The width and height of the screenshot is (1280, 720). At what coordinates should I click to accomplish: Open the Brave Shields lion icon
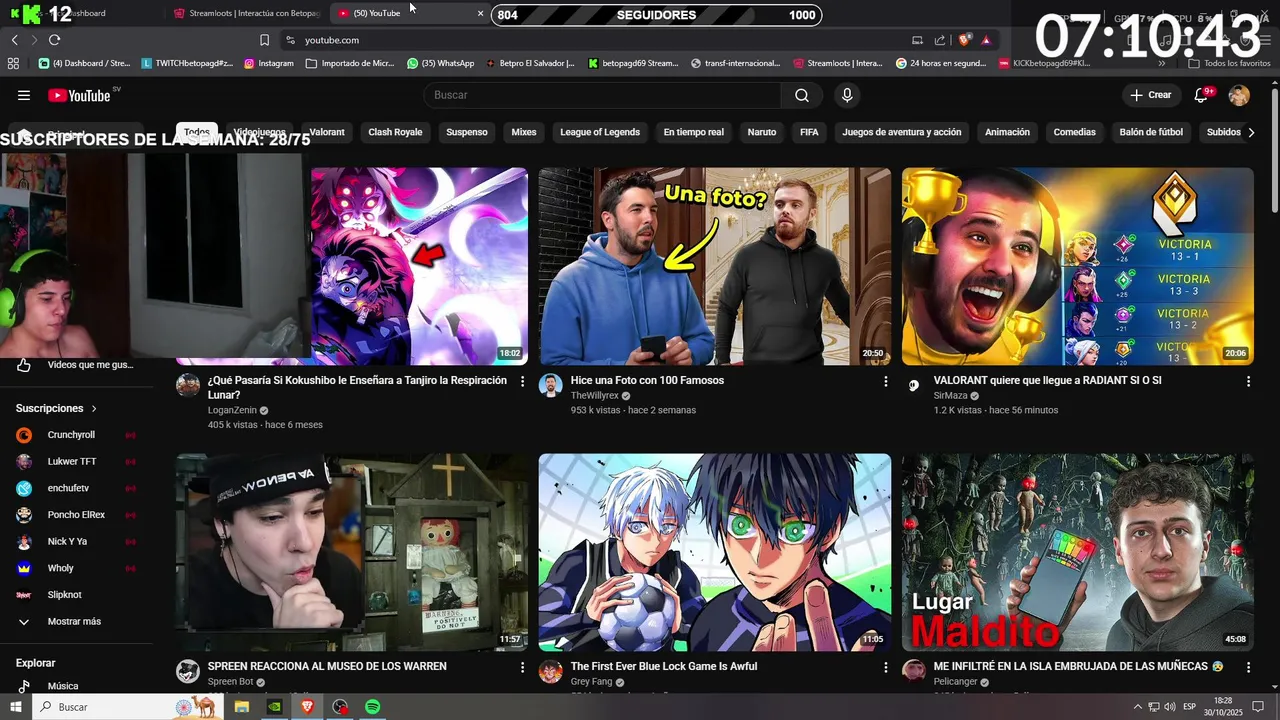(964, 40)
